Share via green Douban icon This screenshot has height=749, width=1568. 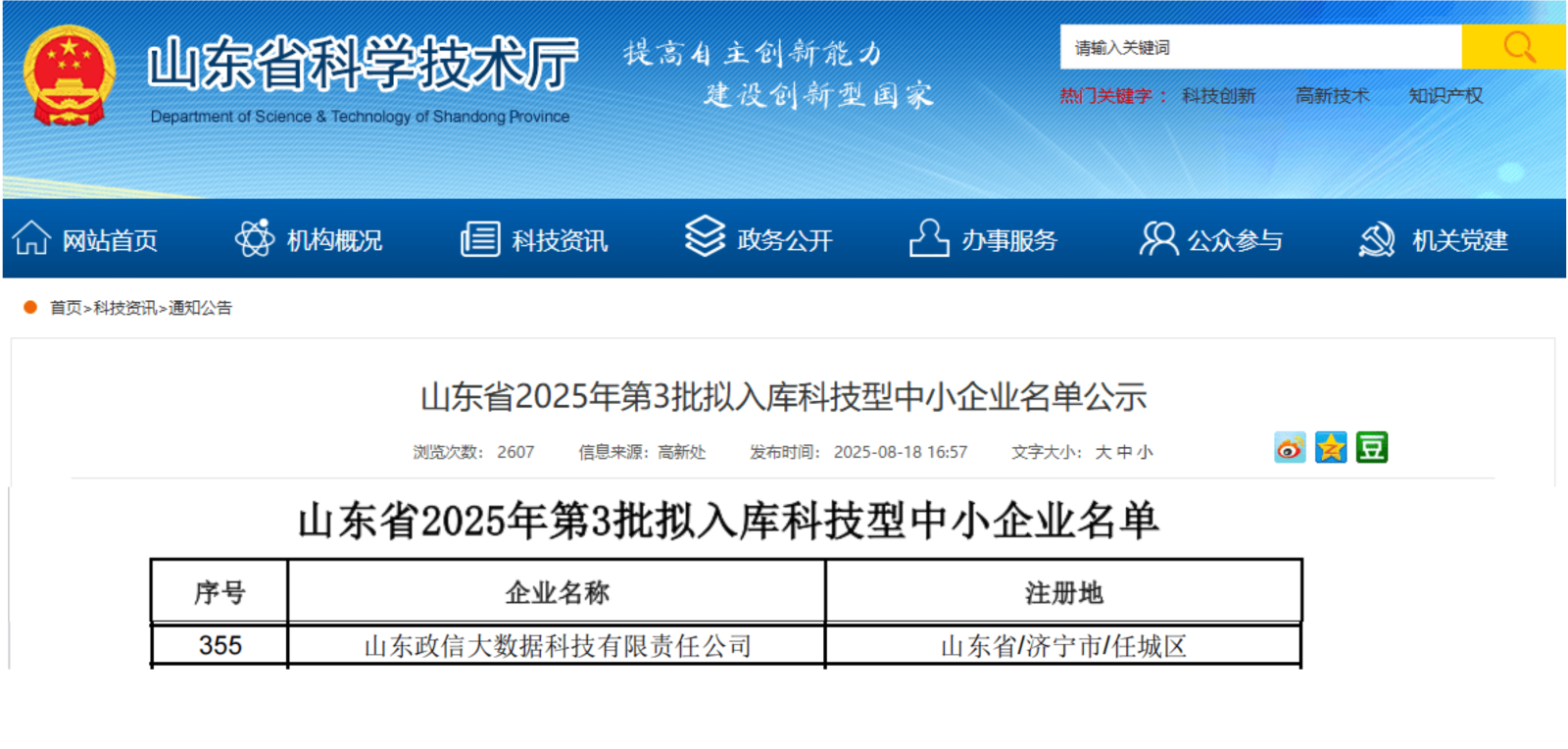coord(1372,448)
